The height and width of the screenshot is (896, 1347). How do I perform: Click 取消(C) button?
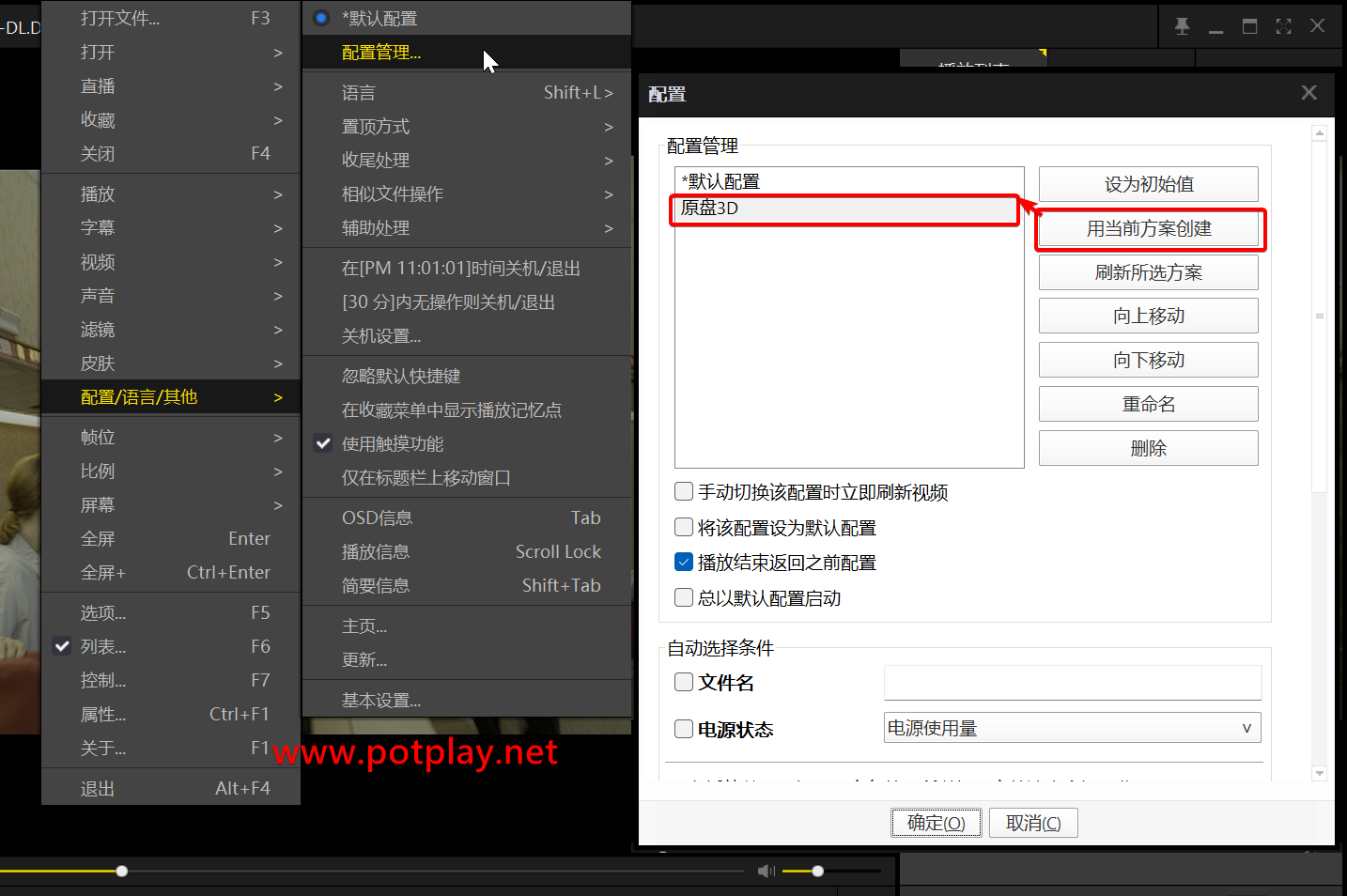pos(1033,823)
